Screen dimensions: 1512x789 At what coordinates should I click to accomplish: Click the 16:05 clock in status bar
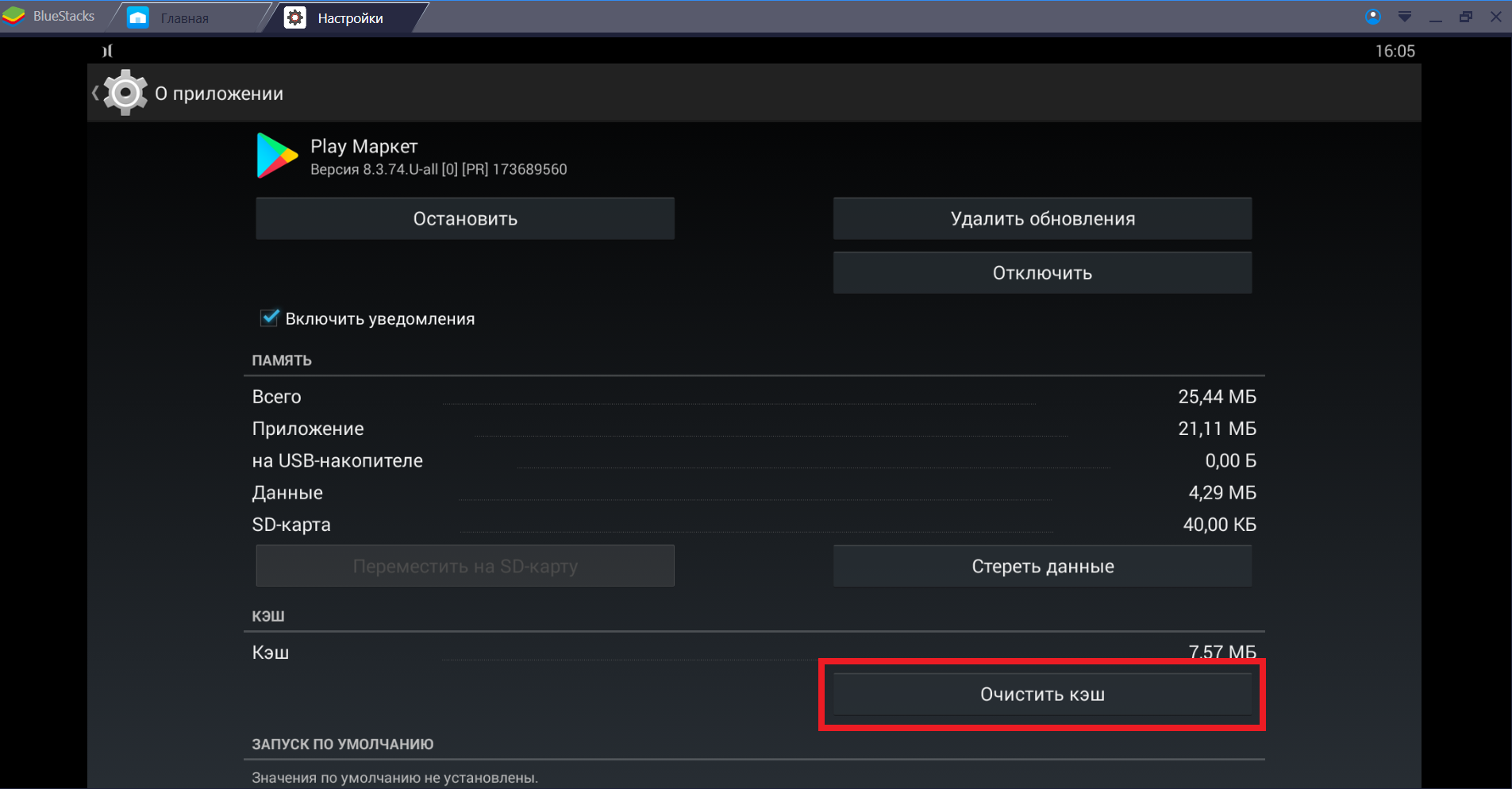[x=1395, y=51]
